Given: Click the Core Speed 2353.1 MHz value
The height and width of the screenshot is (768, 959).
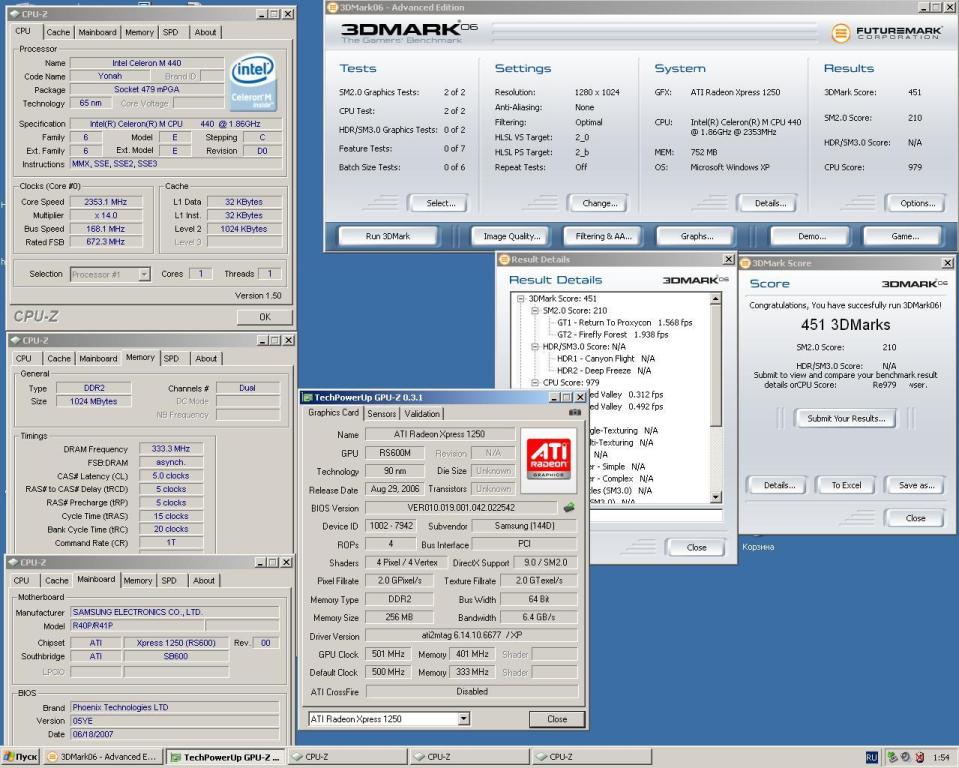Looking at the screenshot, I should [106, 202].
